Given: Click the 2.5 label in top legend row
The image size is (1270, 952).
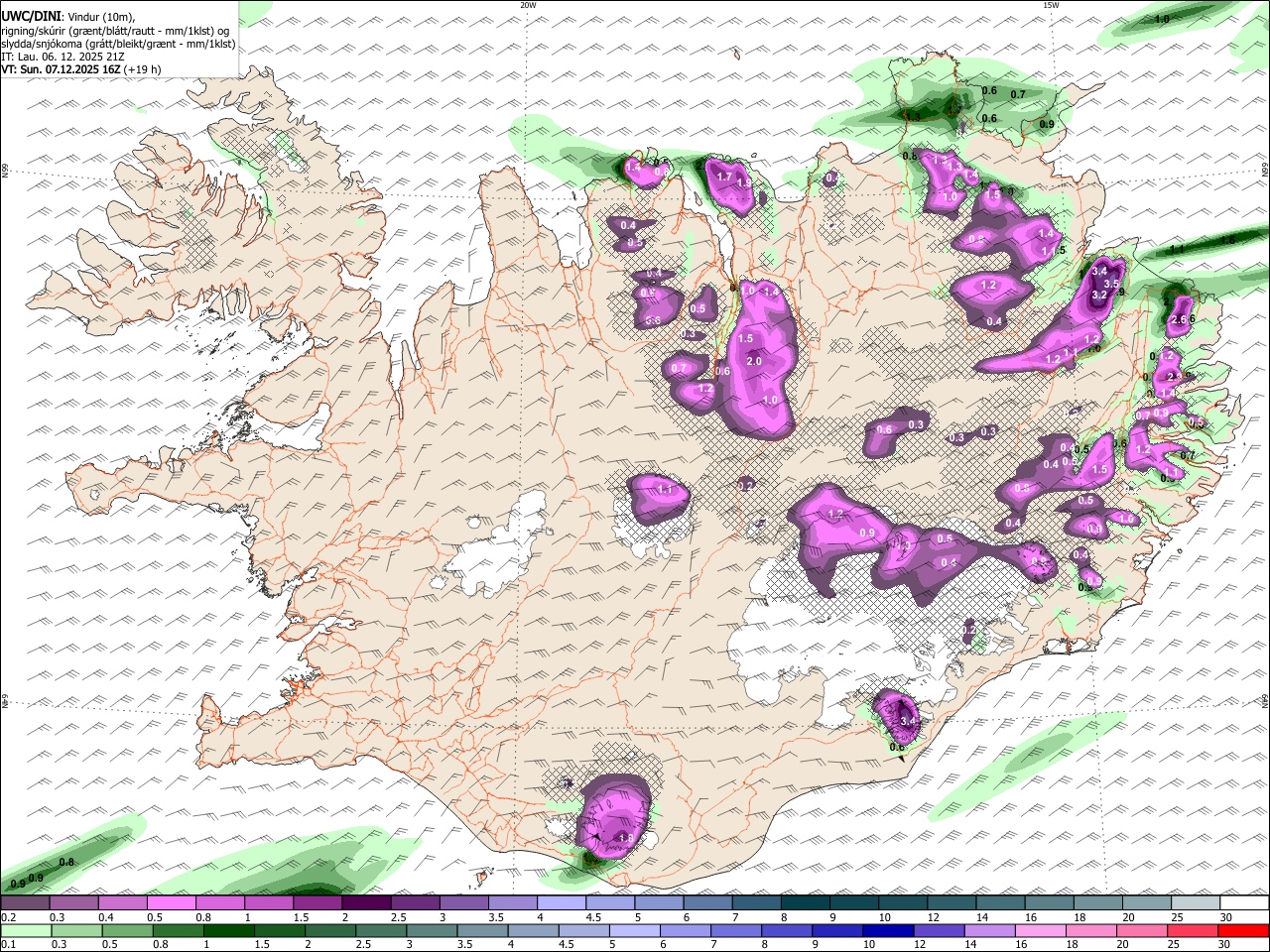Looking at the screenshot, I should 398,917.
